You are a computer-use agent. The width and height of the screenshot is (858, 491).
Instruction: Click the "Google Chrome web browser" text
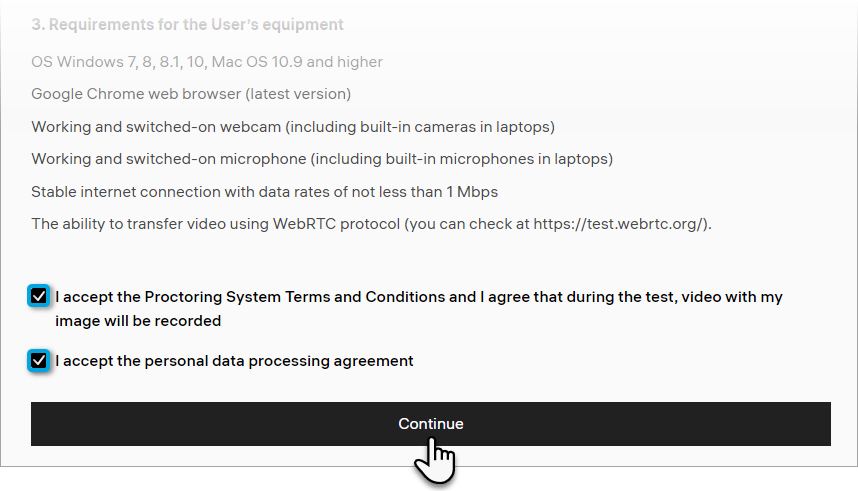pyautogui.click(x=130, y=94)
